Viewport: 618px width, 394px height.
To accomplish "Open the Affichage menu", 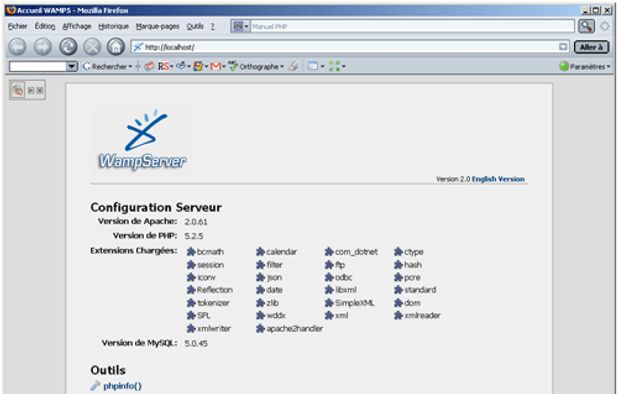I will 77,26.
